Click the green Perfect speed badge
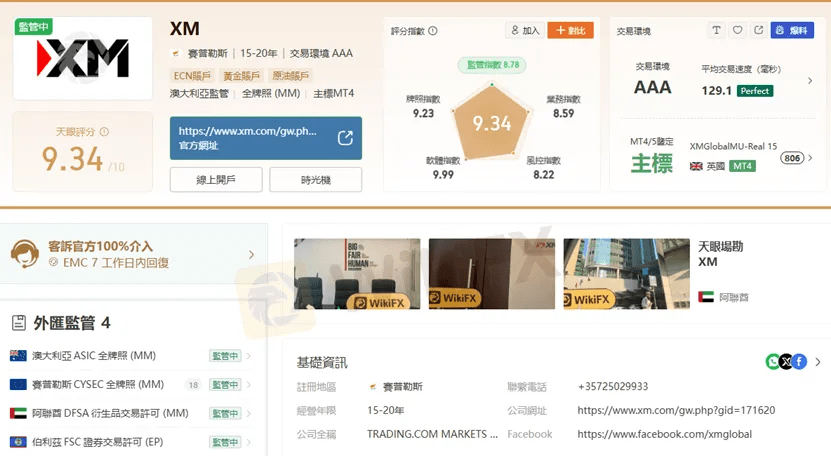The height and width of the screenshot is (456, 831). click(x=755, y=91)
